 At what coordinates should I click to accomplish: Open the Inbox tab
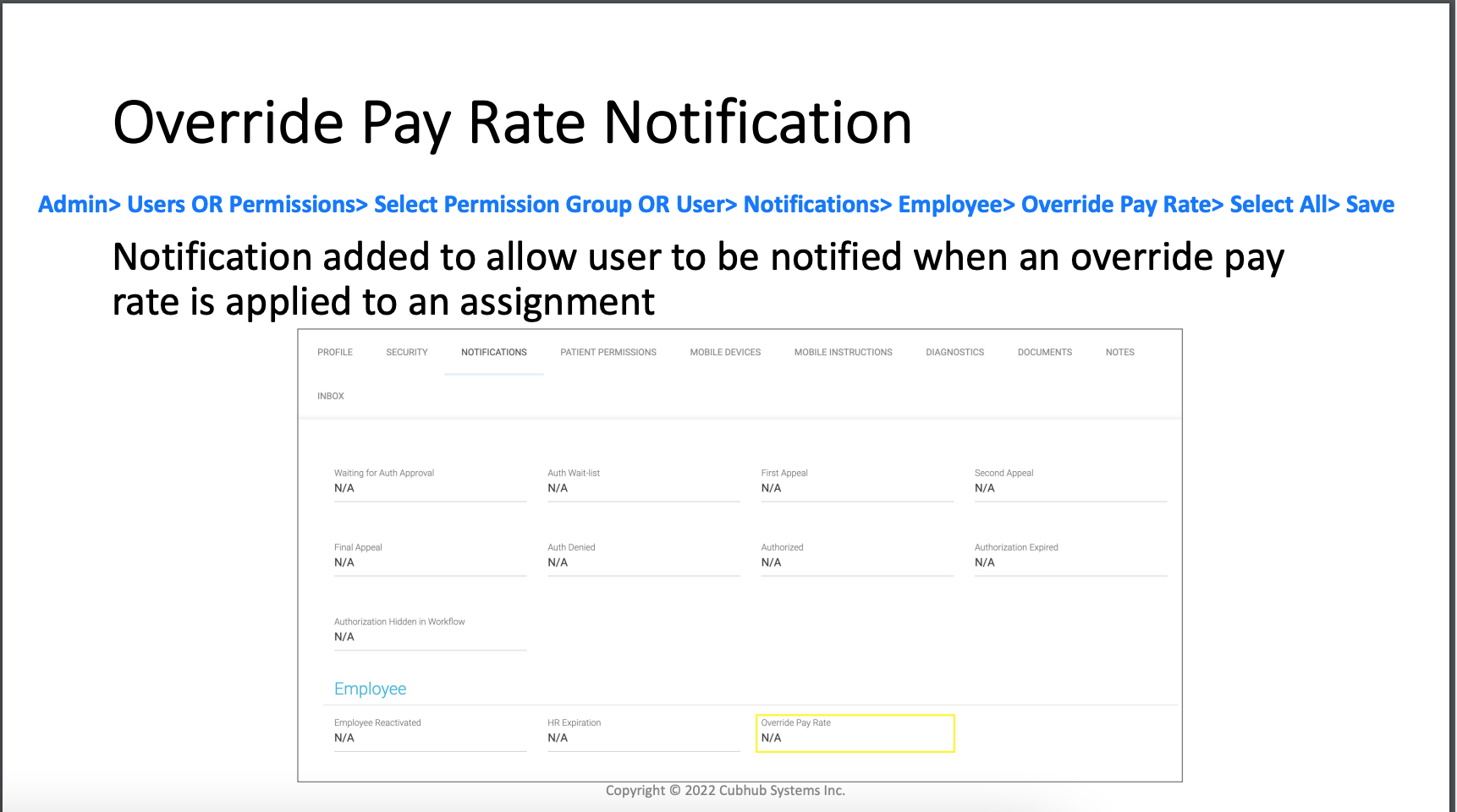[331, 396]
